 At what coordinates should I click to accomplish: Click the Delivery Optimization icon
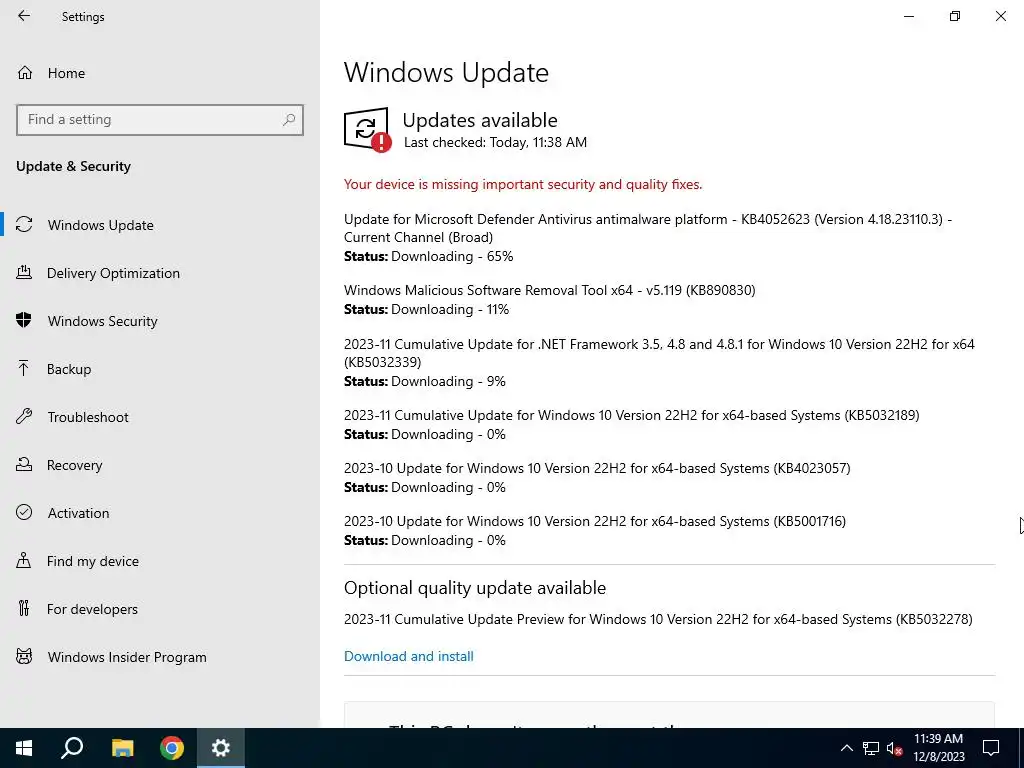(x=24, y=272)
